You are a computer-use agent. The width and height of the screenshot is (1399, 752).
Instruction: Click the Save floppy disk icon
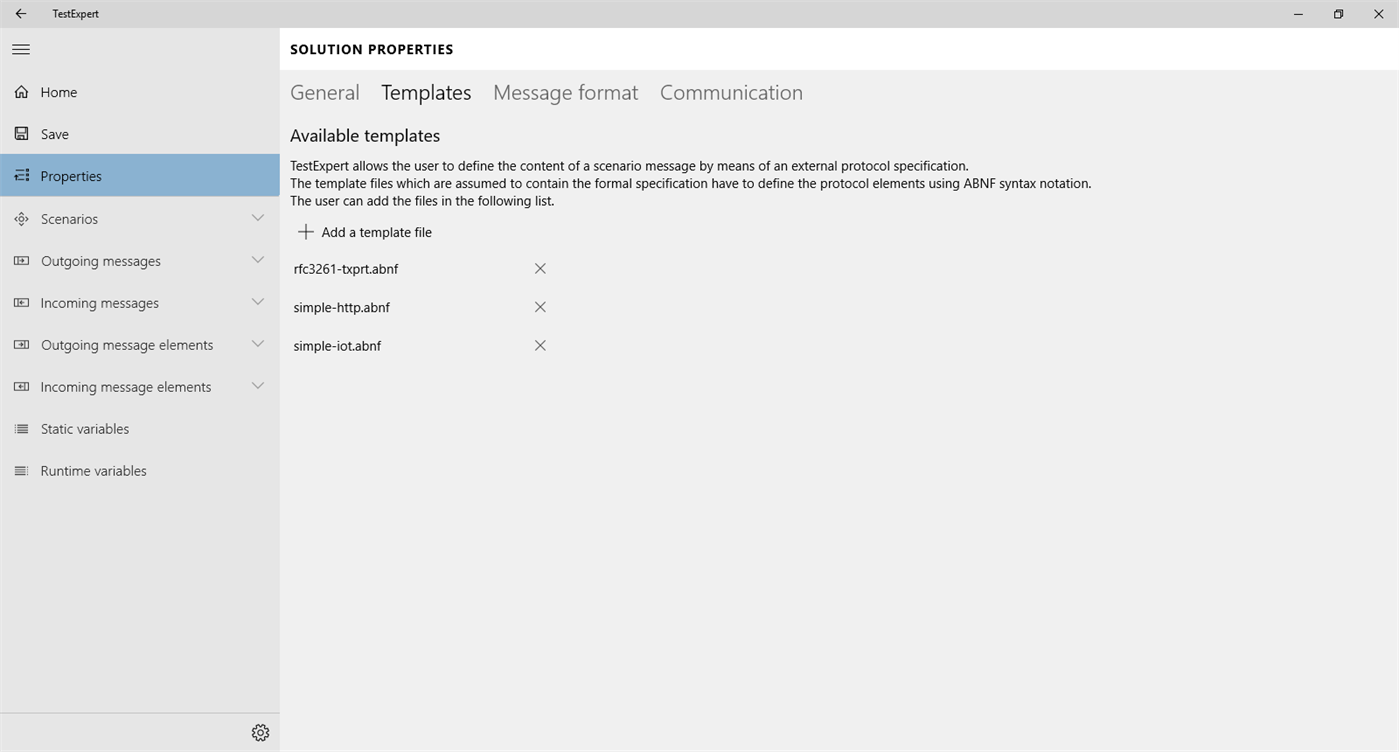21,134
